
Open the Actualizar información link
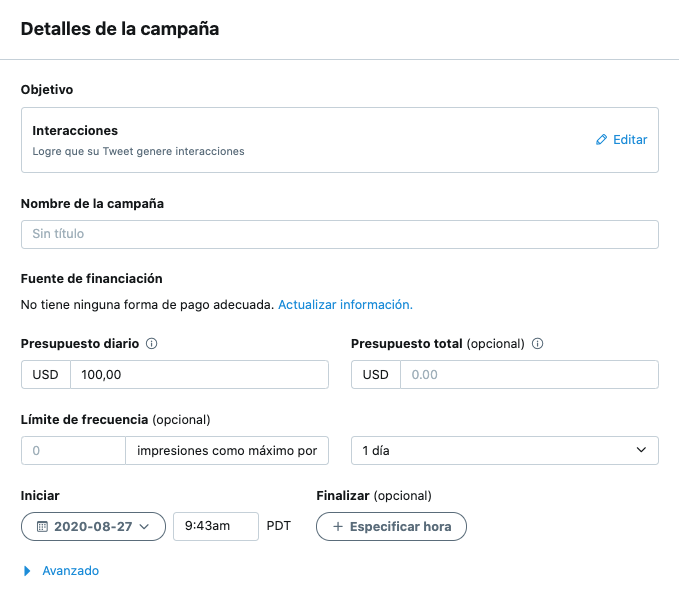[x=345, y=304]
